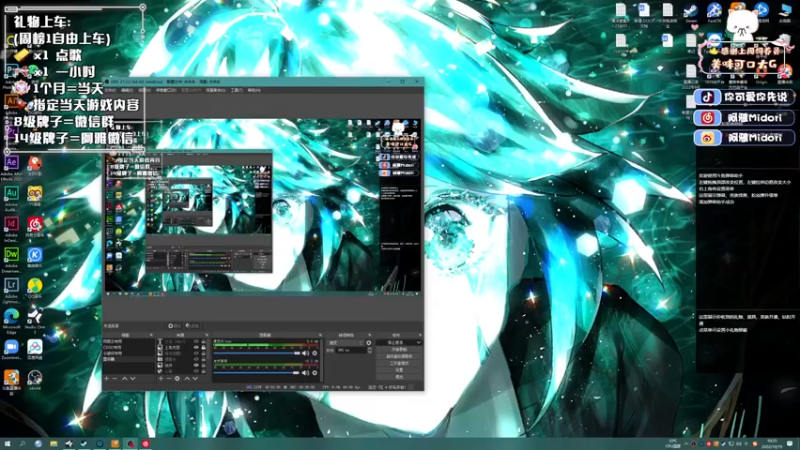Click studio mode button in OBS controls
Screen dimensions: 800x450
[x=399, y=363]
